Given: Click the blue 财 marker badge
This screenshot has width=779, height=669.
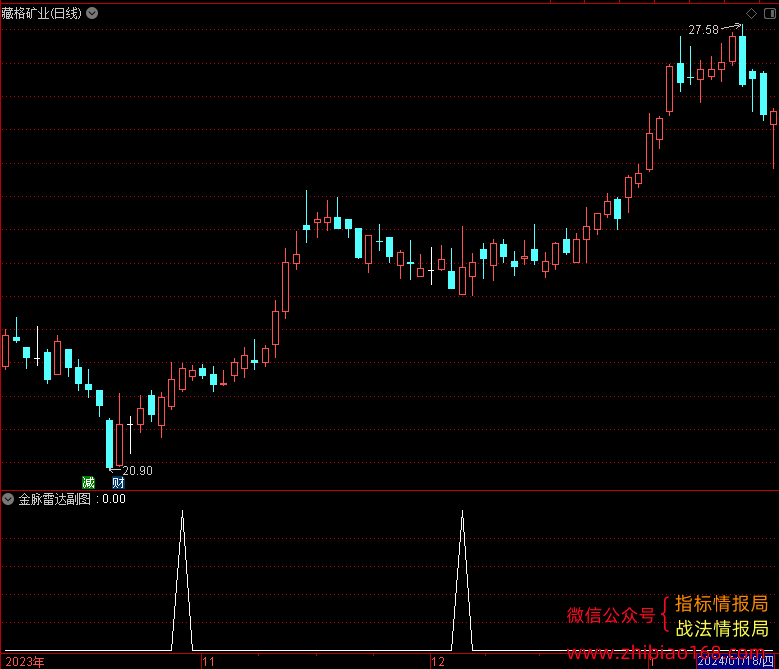Looking at the screenshot, I should 118,482.
